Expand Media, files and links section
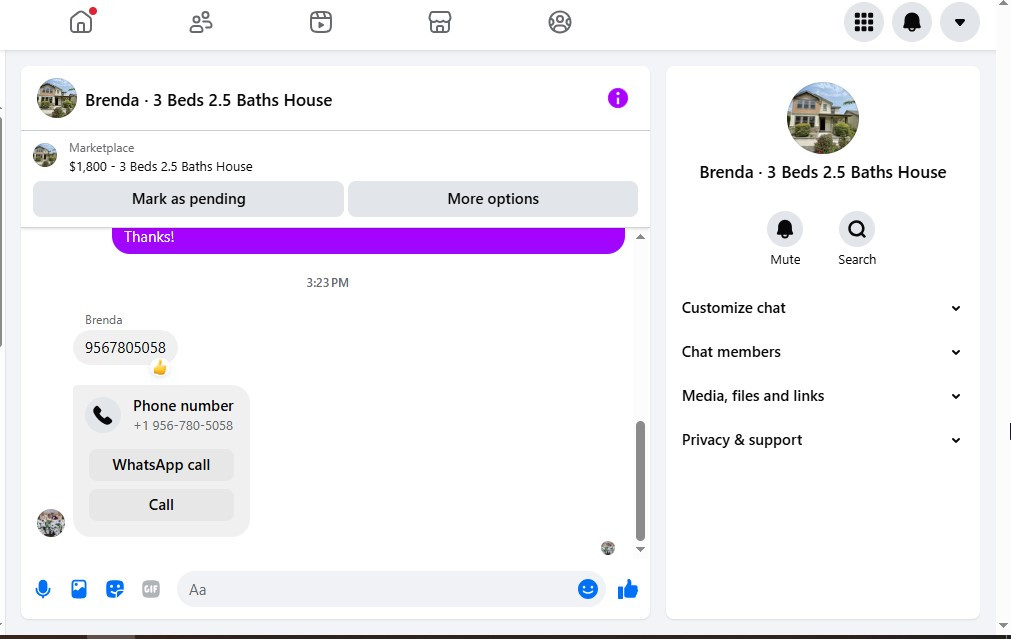The image size is (1011, 639). [822, 396]
